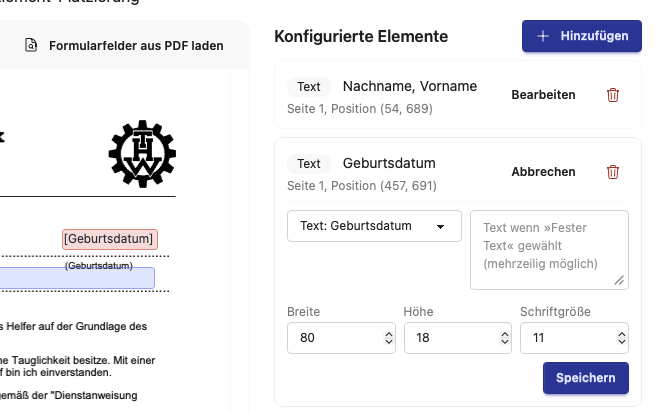653x412 pixels.
Task: Click the Höhe input field
Action: (458, 338)
